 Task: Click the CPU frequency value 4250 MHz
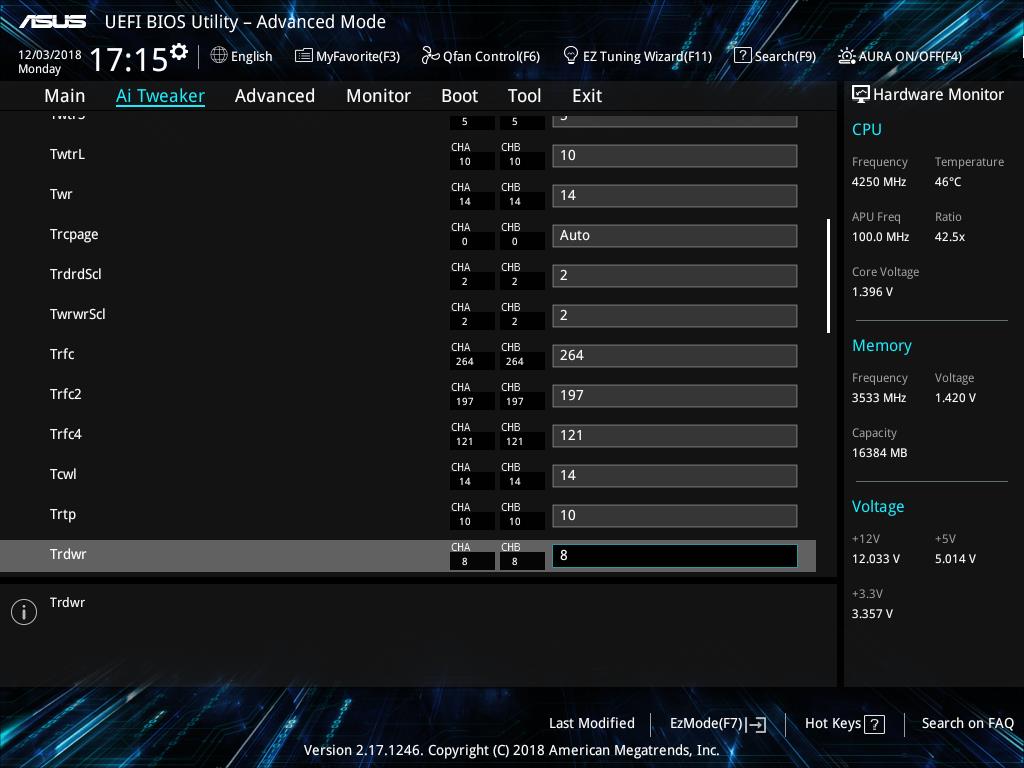(878, 182)
